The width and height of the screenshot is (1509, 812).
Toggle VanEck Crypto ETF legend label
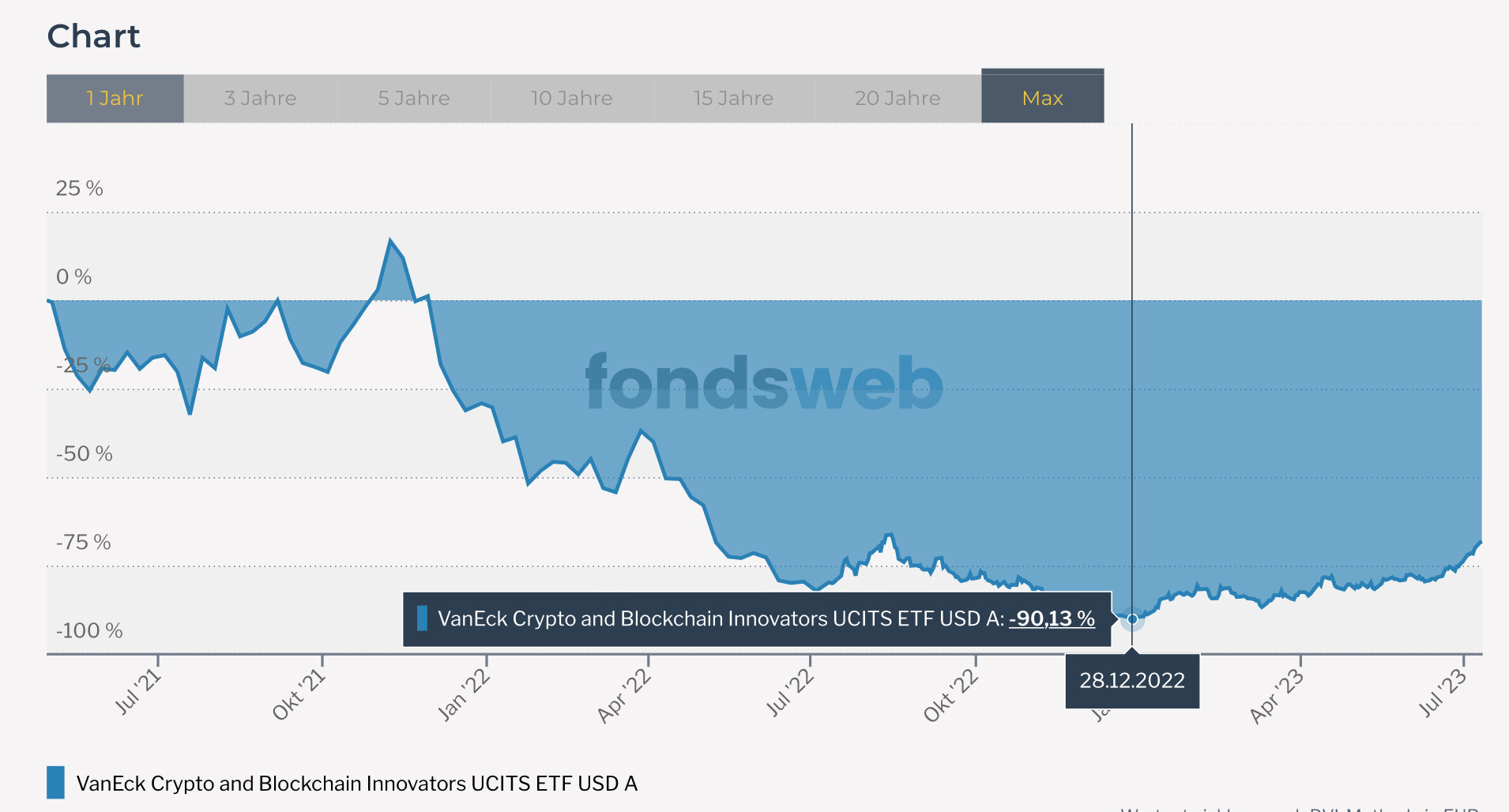point(356,784)
